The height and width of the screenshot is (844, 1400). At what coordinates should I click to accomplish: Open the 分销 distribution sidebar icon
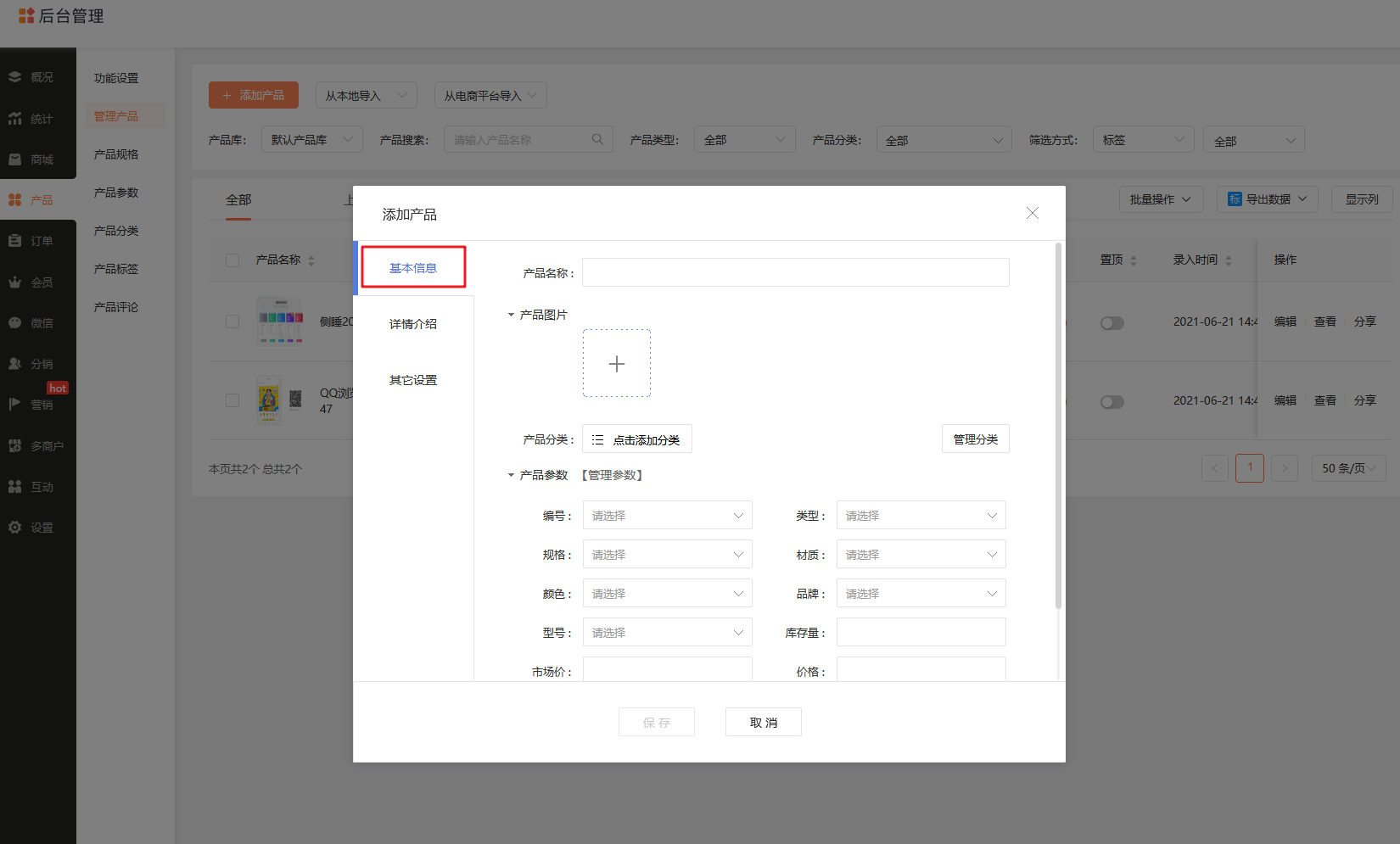pyautogui.click(x=15, y=364)
